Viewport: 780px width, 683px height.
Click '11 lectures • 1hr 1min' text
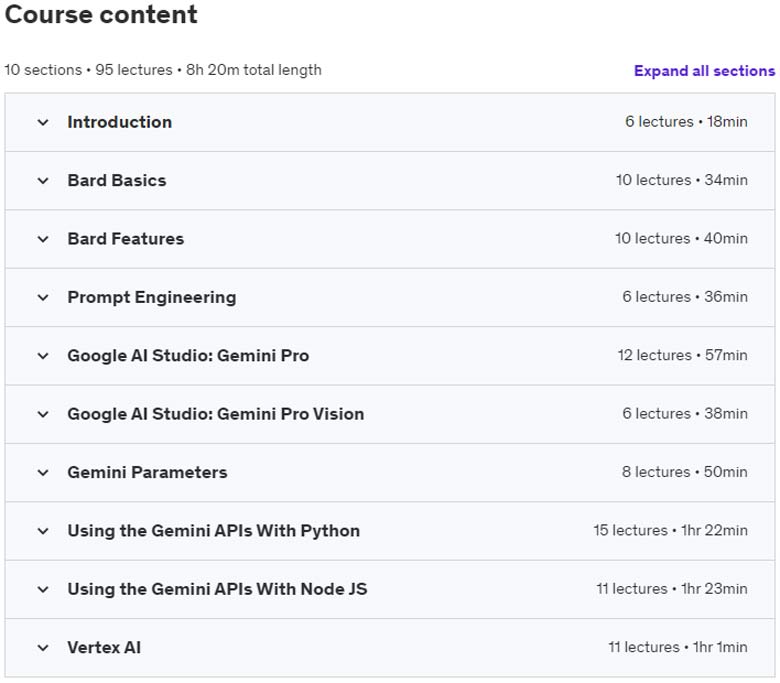click(678, 647)
